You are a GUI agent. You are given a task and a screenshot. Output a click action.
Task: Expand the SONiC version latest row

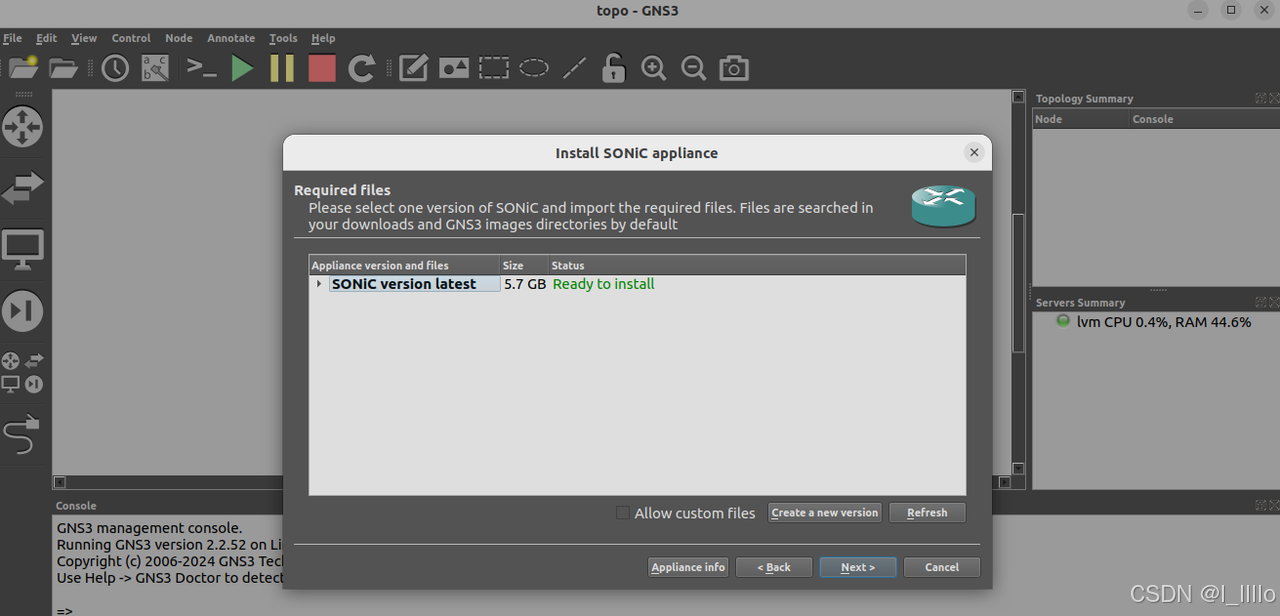[319, 284]
